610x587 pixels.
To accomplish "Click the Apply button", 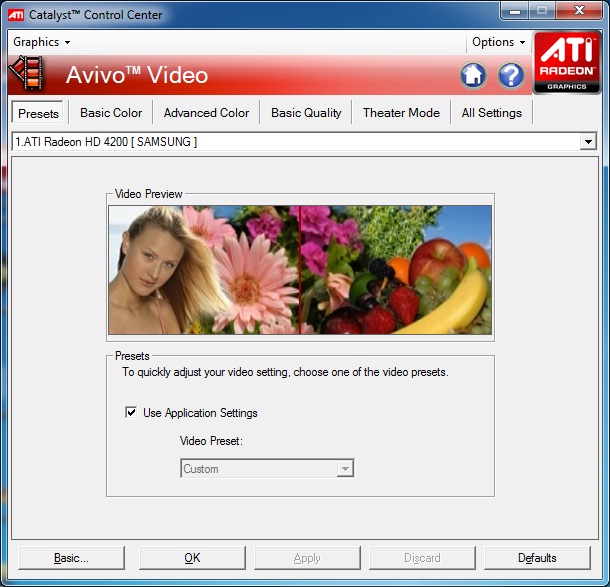I will coord(307,558).
